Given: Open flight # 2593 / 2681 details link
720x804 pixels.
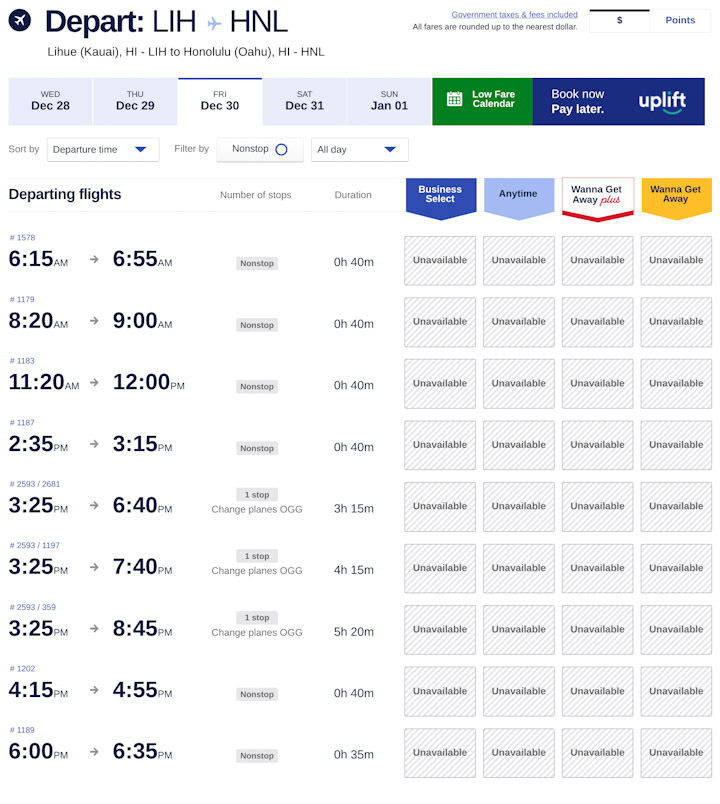Looking at the screenshot, I should [x=35, y=484].
